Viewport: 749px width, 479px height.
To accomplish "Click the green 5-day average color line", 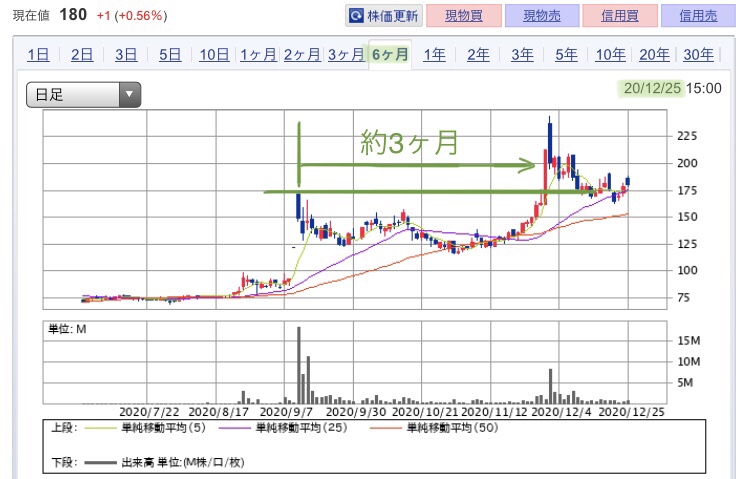I will click(x=101, y=428).
